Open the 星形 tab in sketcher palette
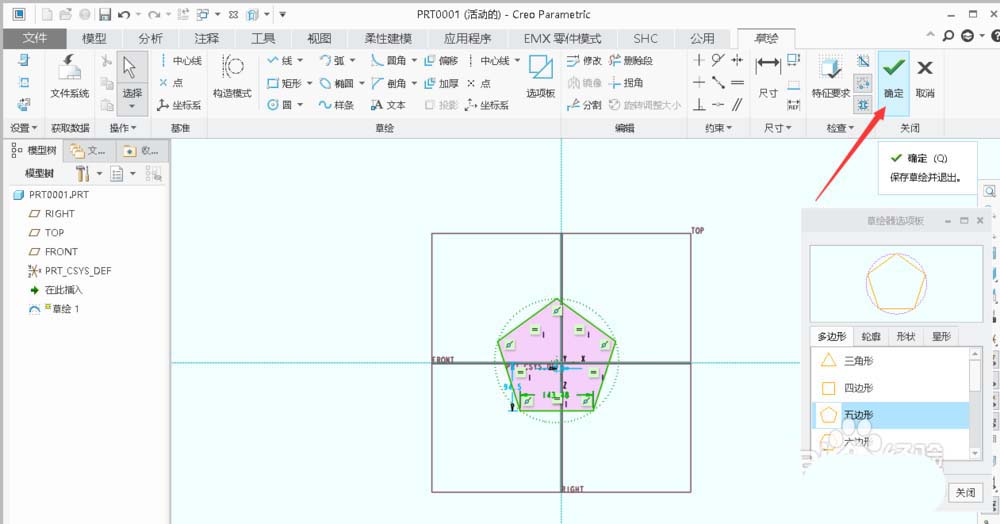1000x524 pixels. click(x=941, y=337)
